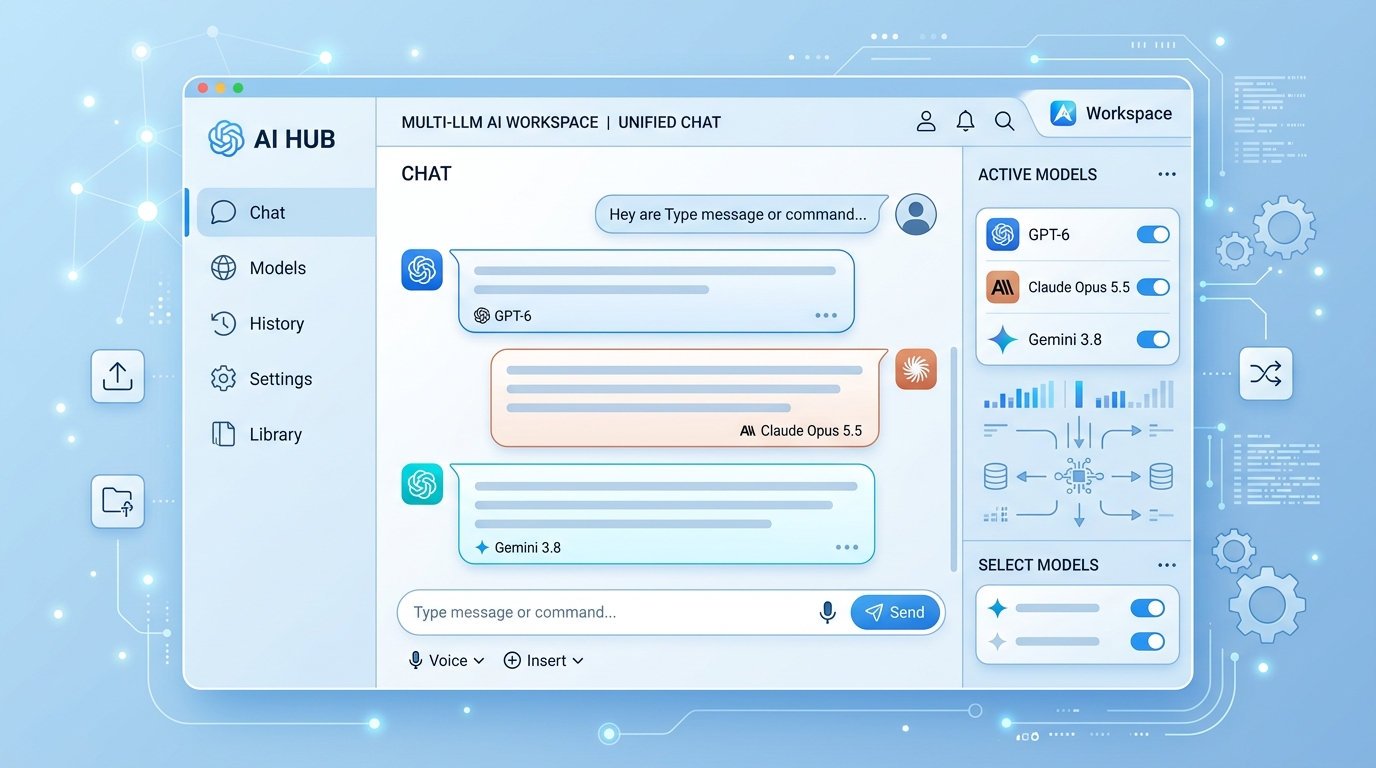The height and width of the screenshot is (768, 1376).
Task: Click the "SELECT MODELS" heading
Action: pos(1038,565)
